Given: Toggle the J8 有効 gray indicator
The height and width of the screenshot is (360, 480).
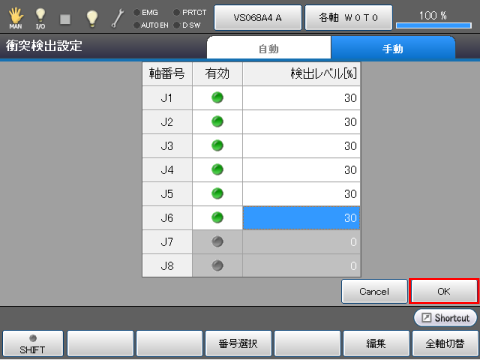Looking at the screenshot, I should [x=217, y=266].
